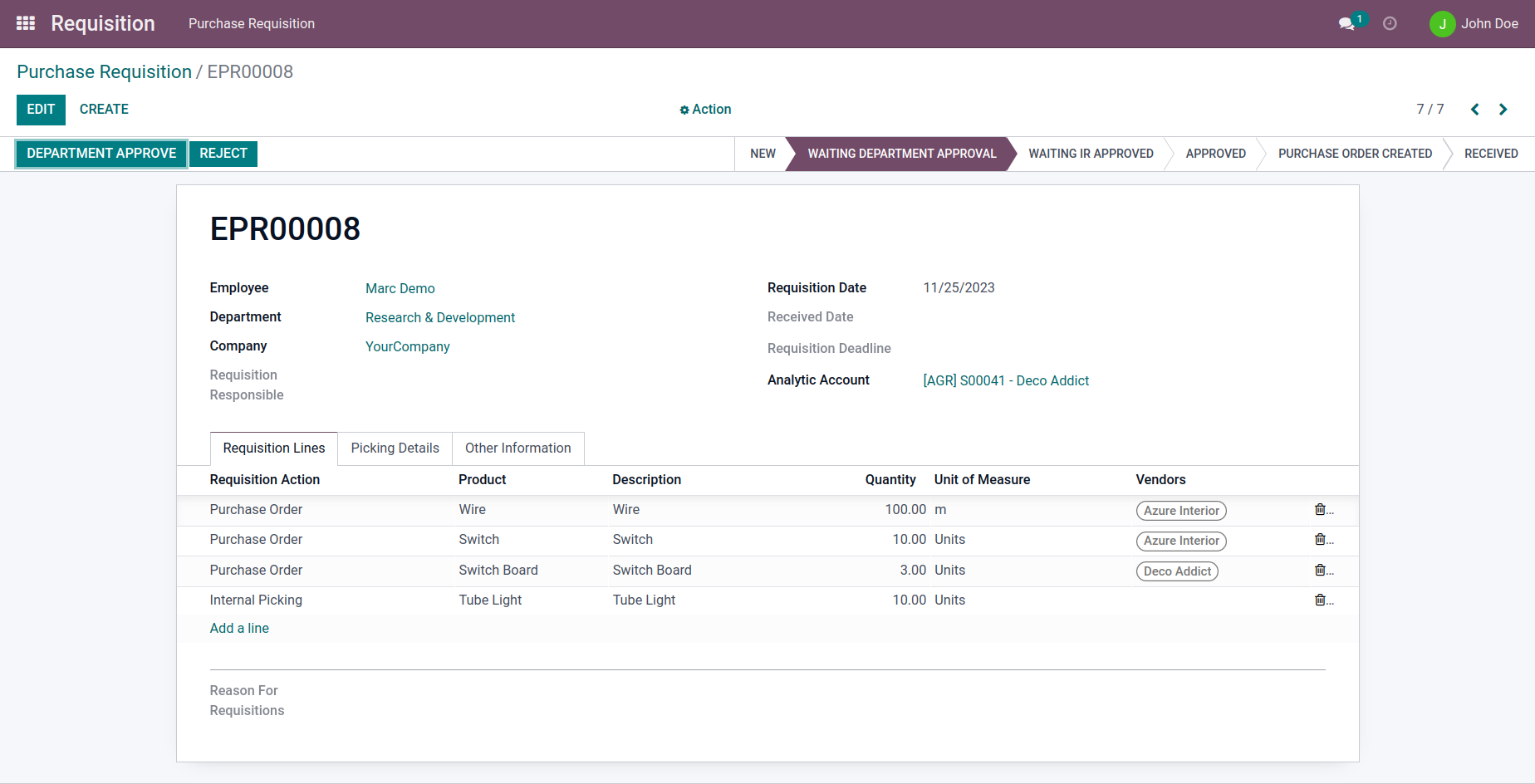Image resolution: width=1535 pixels, height=784 pixels.
Task: Select the WAITING IR APPROVED stage
Action: 1091,154
